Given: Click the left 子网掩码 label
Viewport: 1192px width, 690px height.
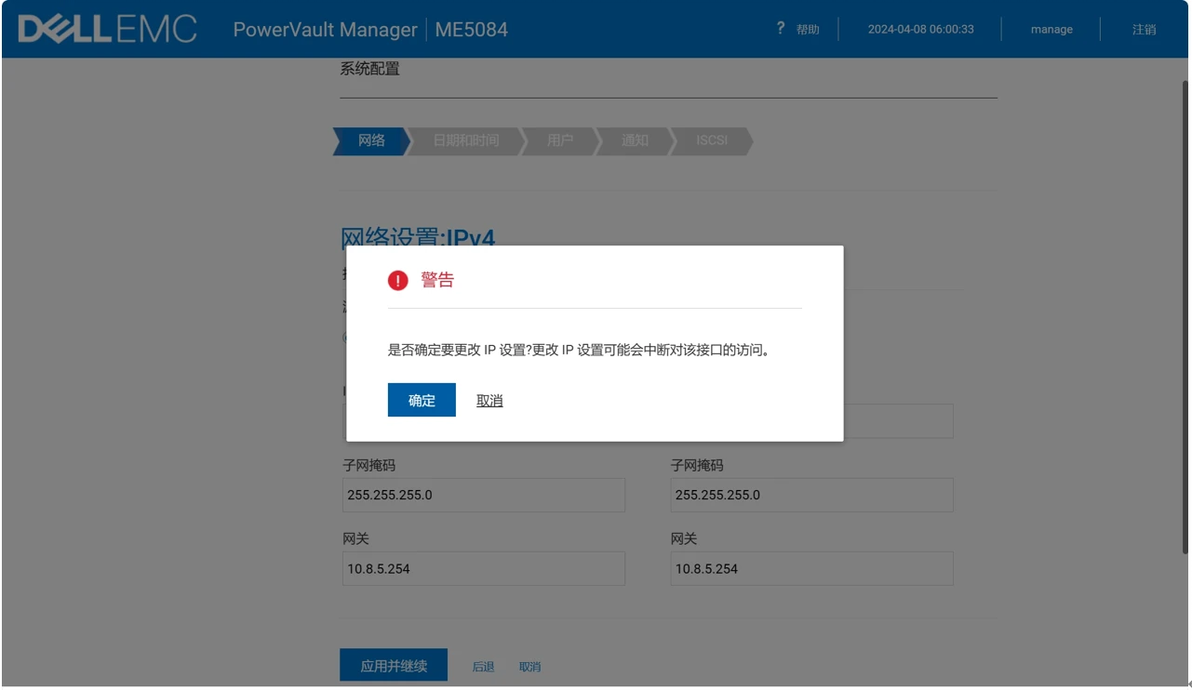Looking at the screenshot, I should pyautogui.click(x=369, y=465).
